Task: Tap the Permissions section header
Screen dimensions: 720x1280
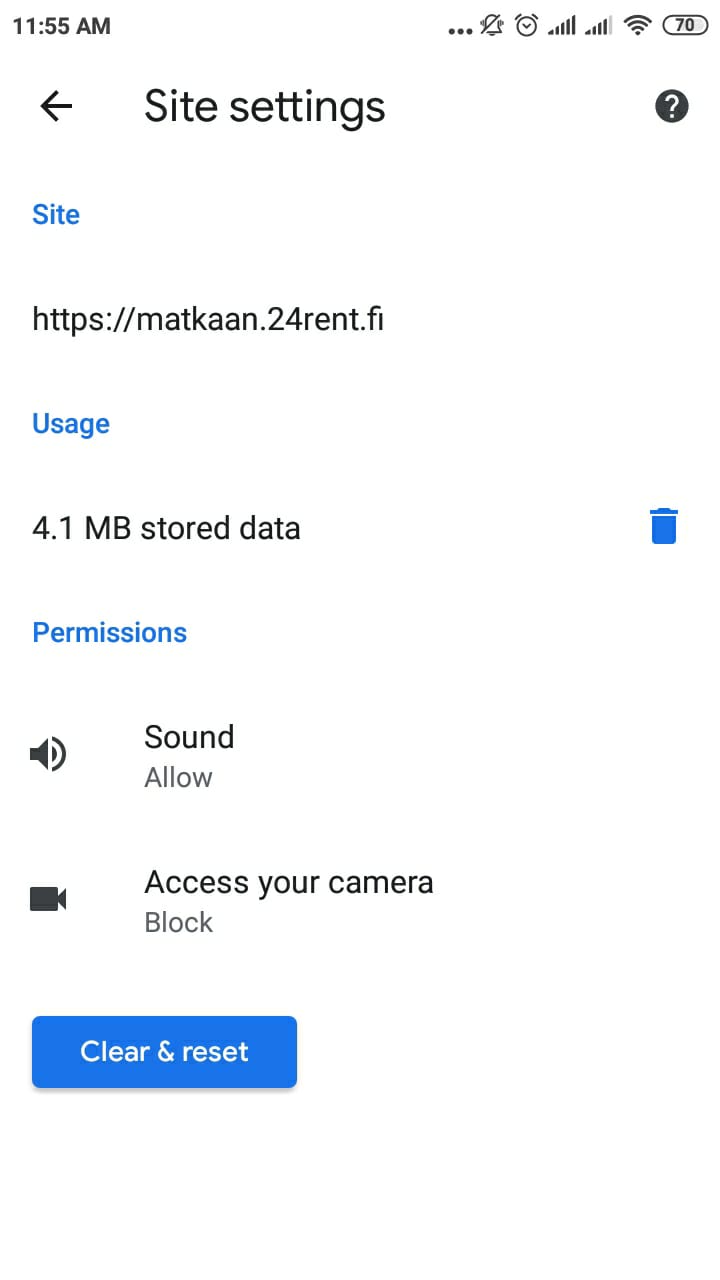Action: click(x=110, y=632)
